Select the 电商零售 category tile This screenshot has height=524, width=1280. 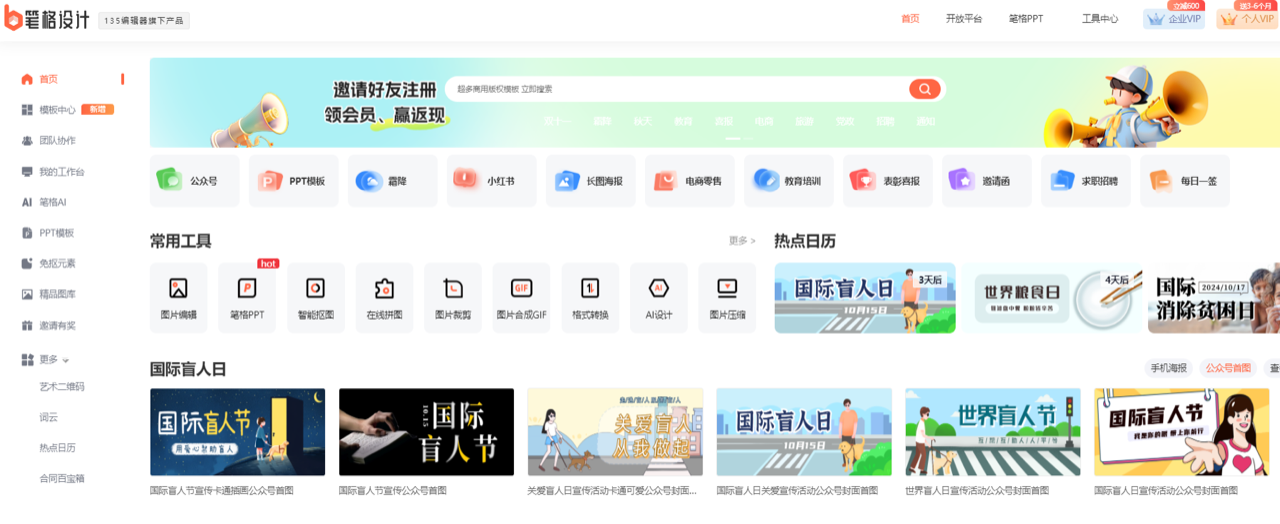tap(689, 181)
